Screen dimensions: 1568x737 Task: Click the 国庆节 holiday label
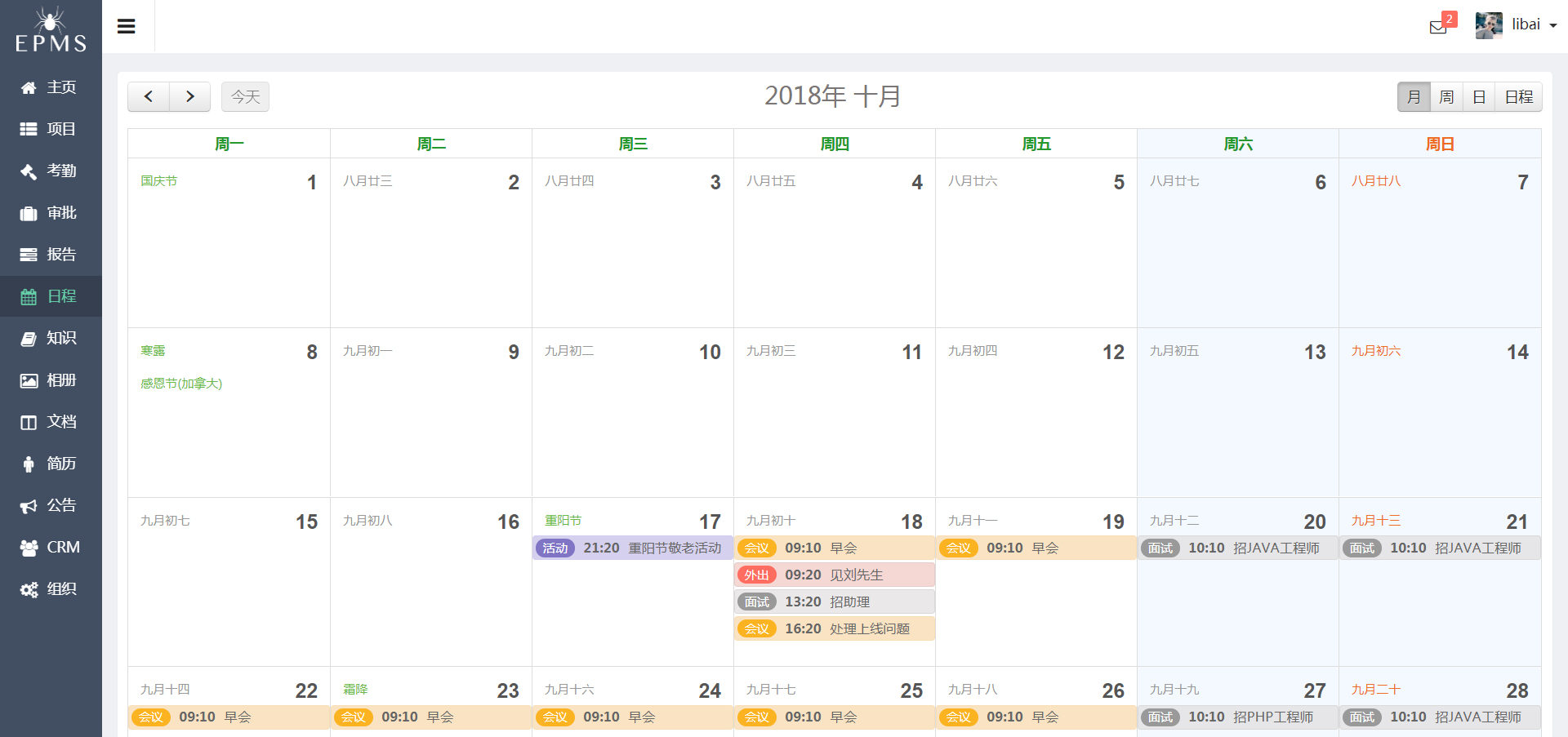click(158, 180)
